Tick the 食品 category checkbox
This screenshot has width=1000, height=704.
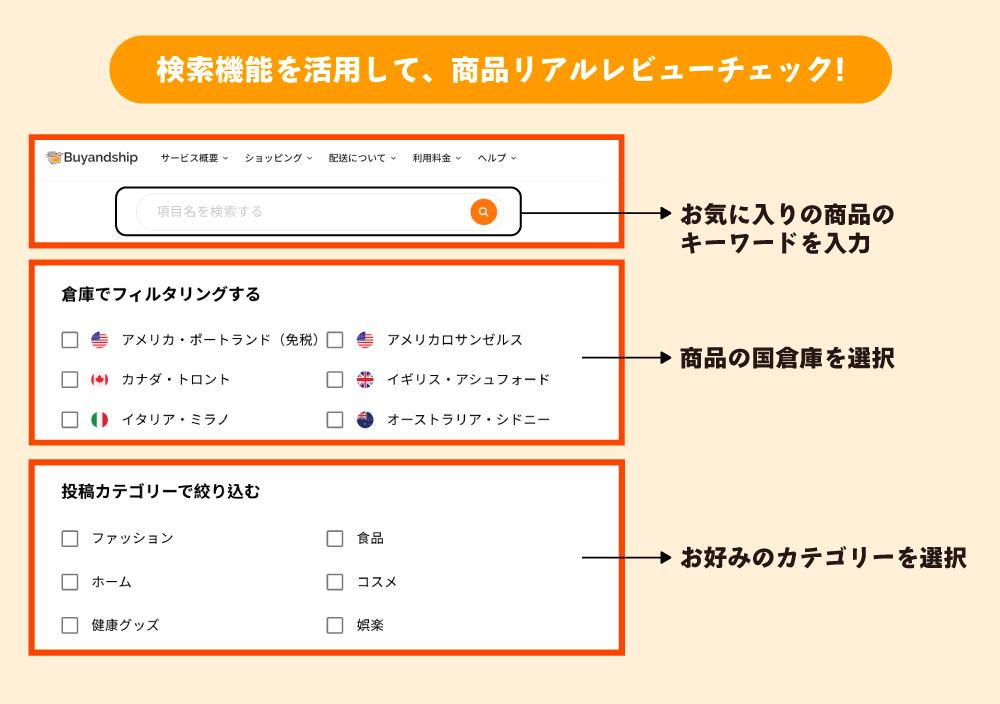[x=335, y=539]
